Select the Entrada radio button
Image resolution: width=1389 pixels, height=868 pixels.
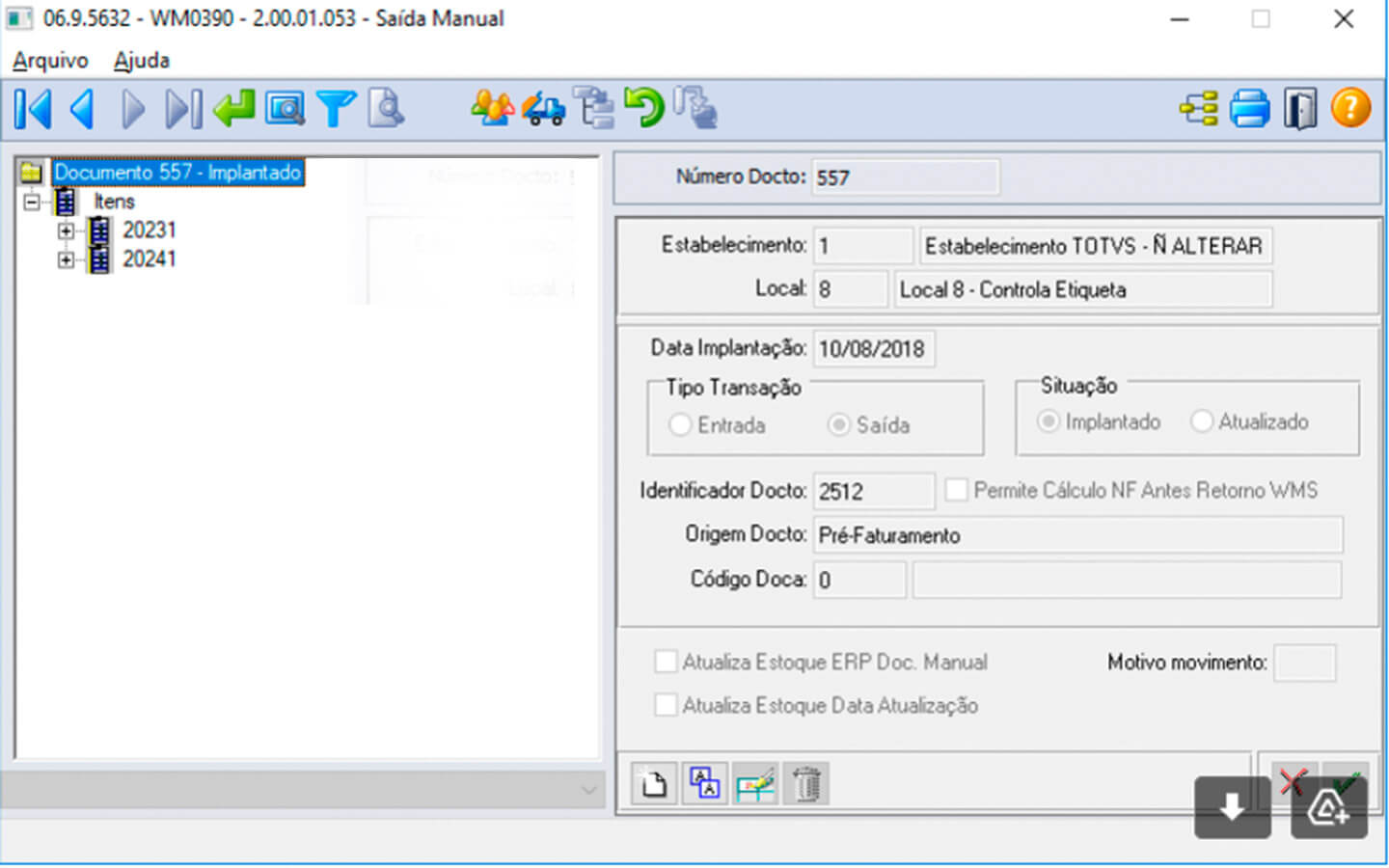[x=680, y=424]
